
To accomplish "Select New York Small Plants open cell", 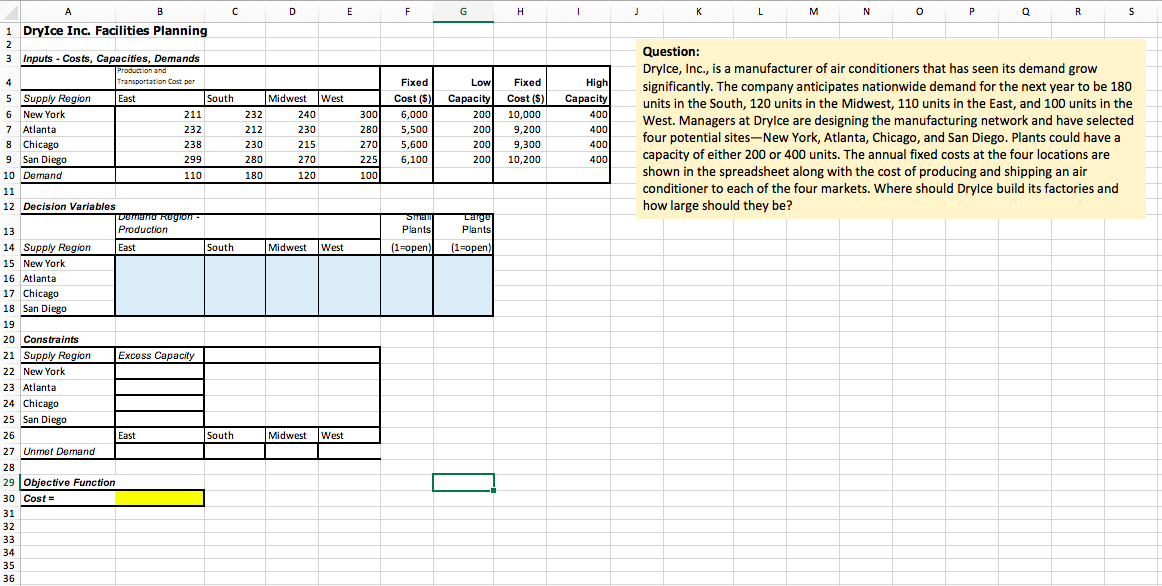I will coord(407,264).
